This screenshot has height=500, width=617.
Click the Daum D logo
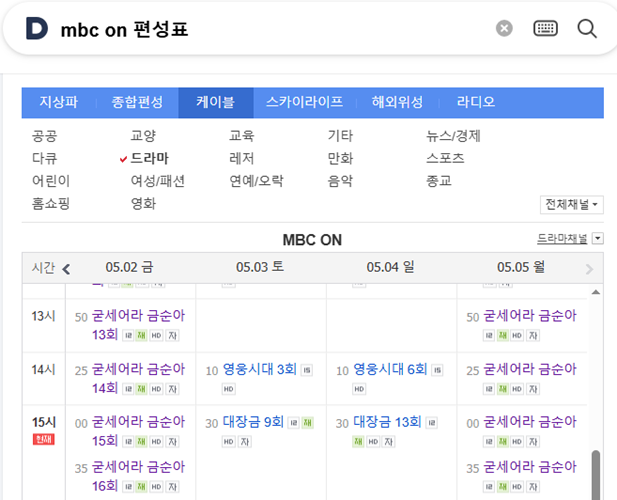(x=37, y=29)
